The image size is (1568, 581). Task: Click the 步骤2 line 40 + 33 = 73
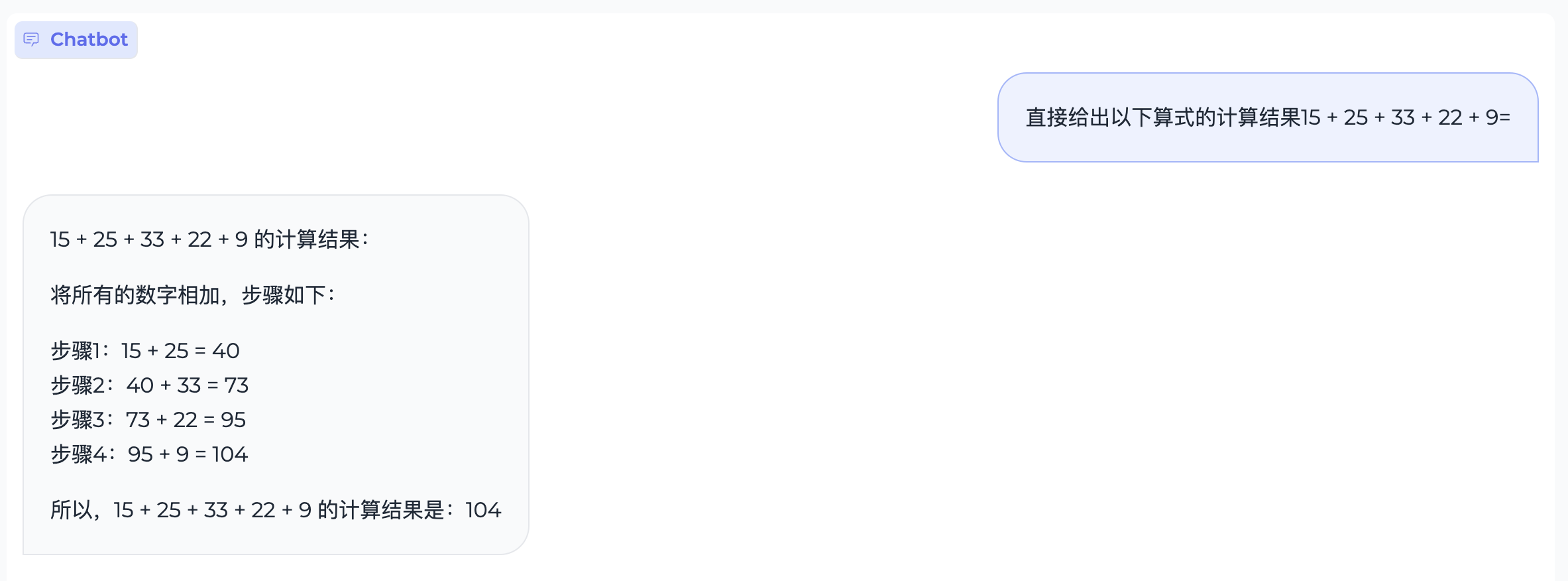pos(150,385)
